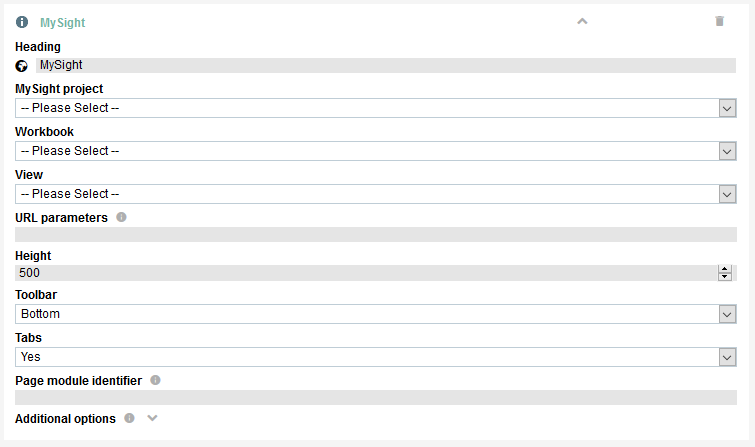The width and height of the screenshot is (755, 447).
Task: Delete the MySight module via trash icon
Action: click(x=719, y=21)
